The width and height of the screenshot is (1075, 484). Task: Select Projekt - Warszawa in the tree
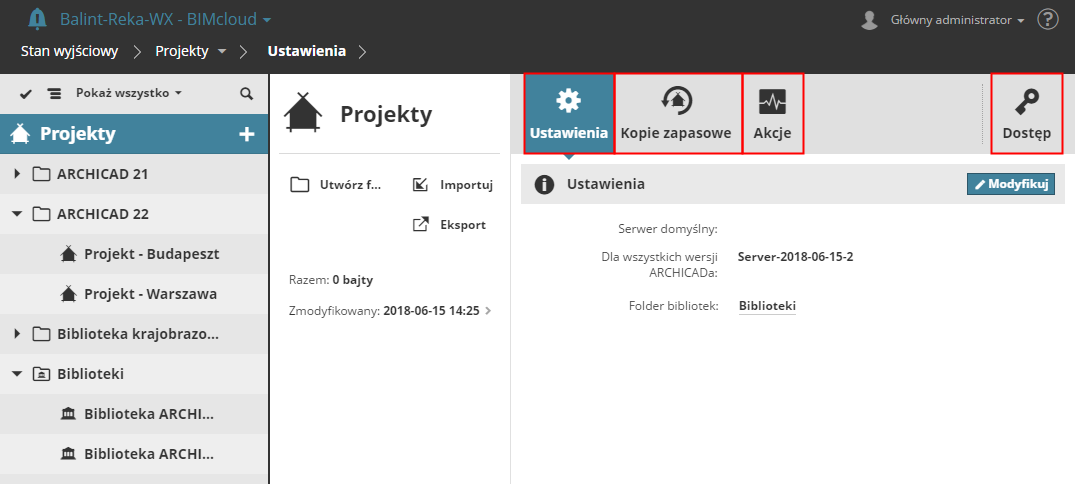coord(150,294)
